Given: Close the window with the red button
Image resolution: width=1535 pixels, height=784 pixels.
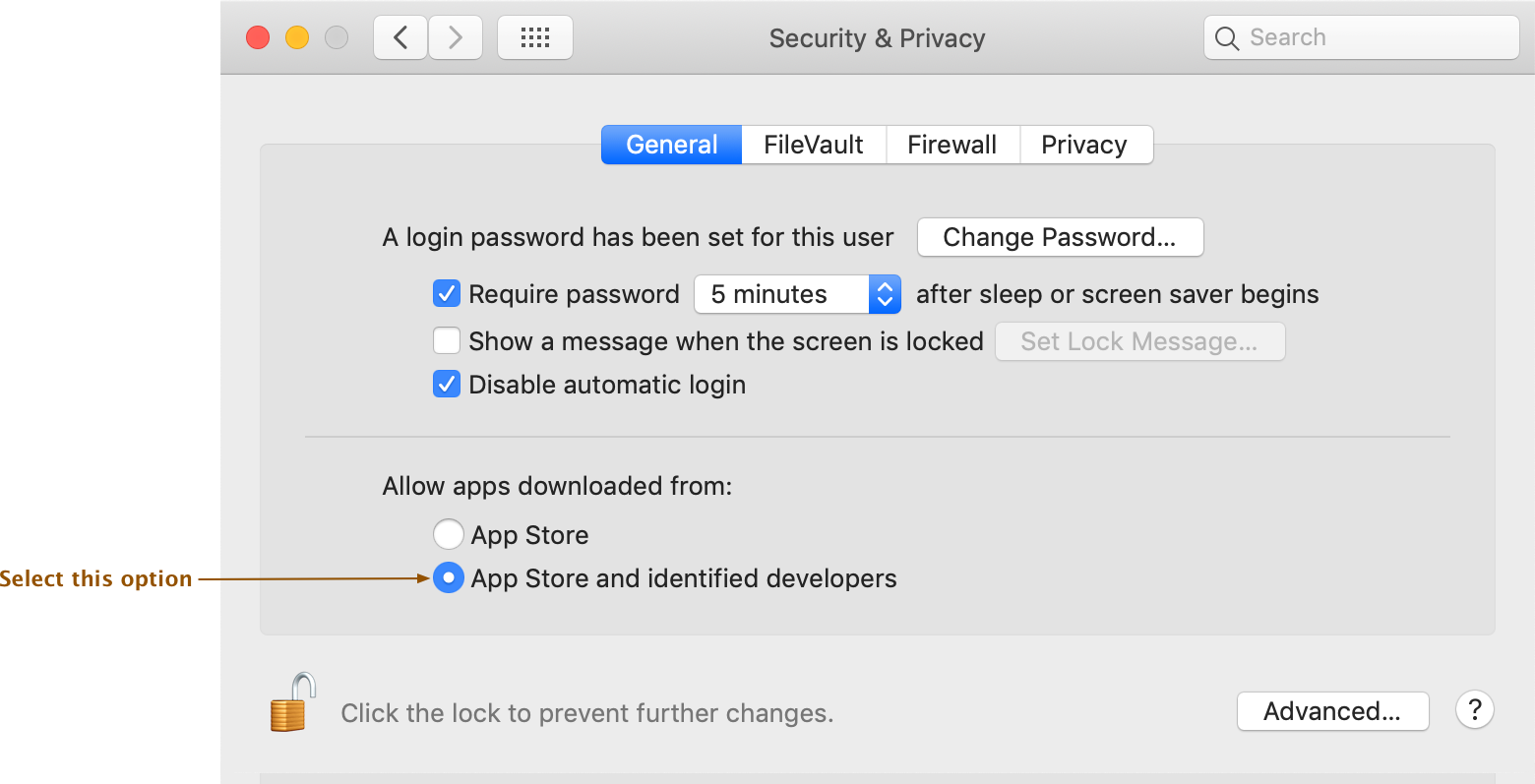Looking at the screenshot, I should pyautogui.click(x=258, y=38).
